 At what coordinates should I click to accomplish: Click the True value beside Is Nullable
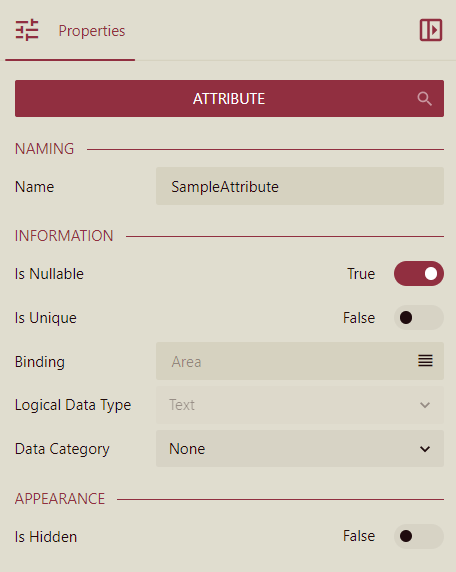point(361,274)
